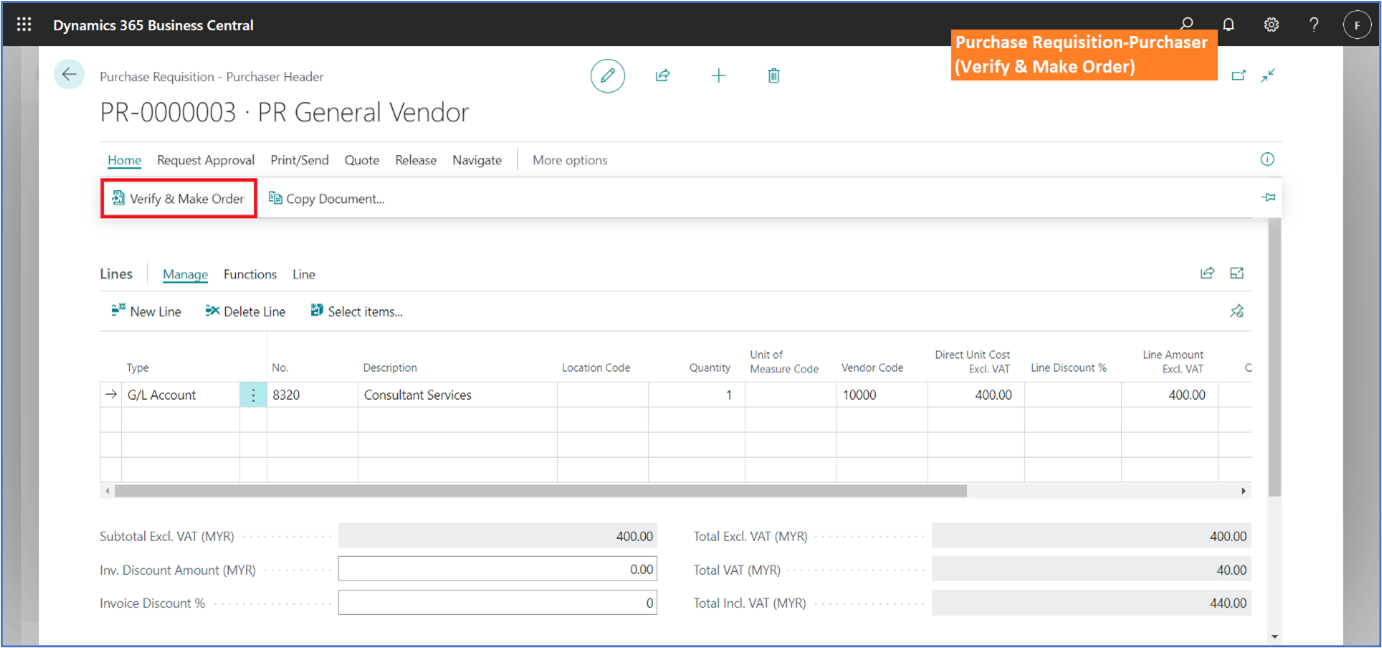Click the Quantity column header
Viewport: 1382px width, 648px height.
click(710, 368)
